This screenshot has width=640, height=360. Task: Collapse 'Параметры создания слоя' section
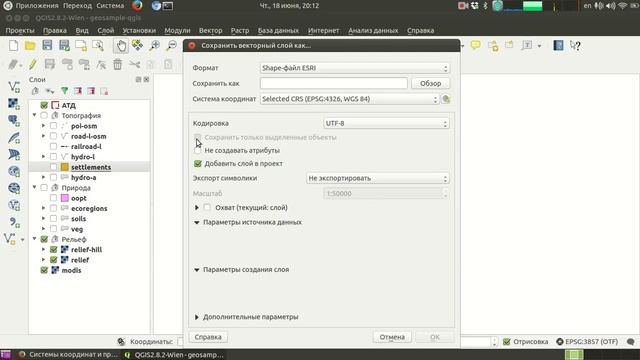[x=197, y=270]
